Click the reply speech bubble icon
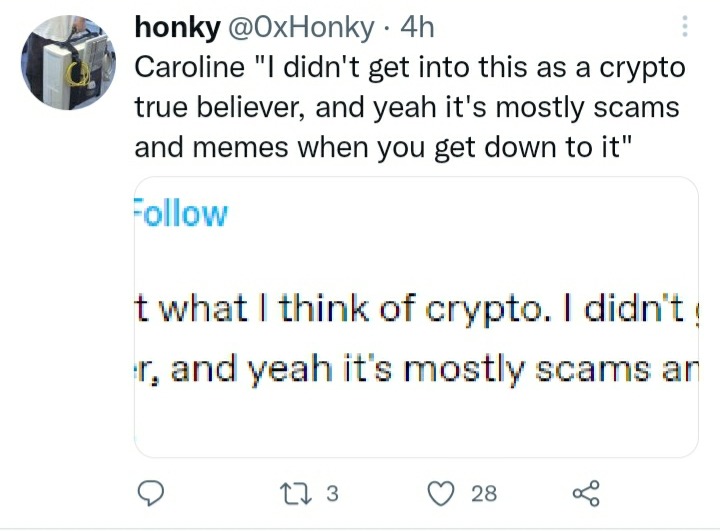Image resolution: width=720 pixels, height=531 pixels. coord(150,493)
